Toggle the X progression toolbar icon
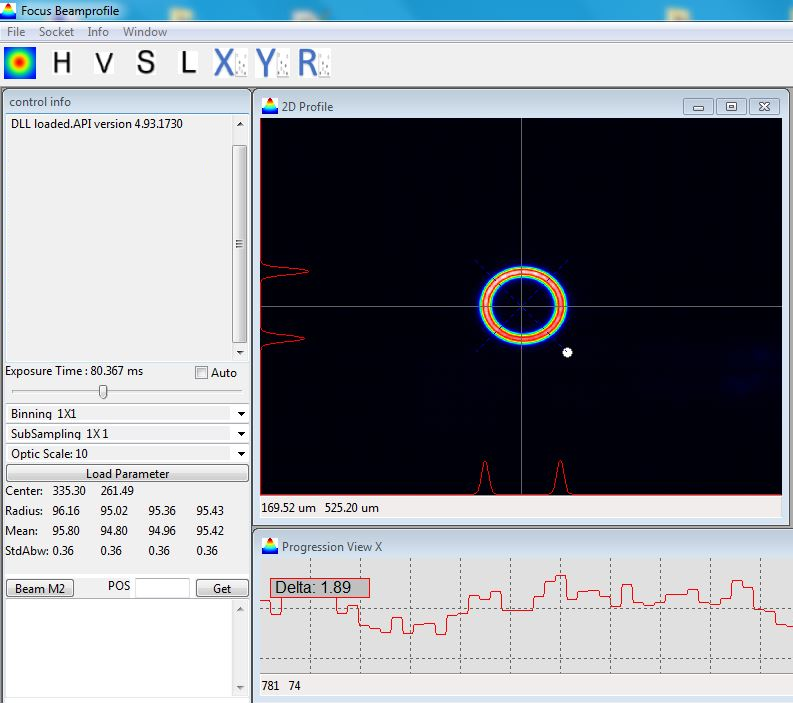 pyautogui.click(x=226, y=63)
